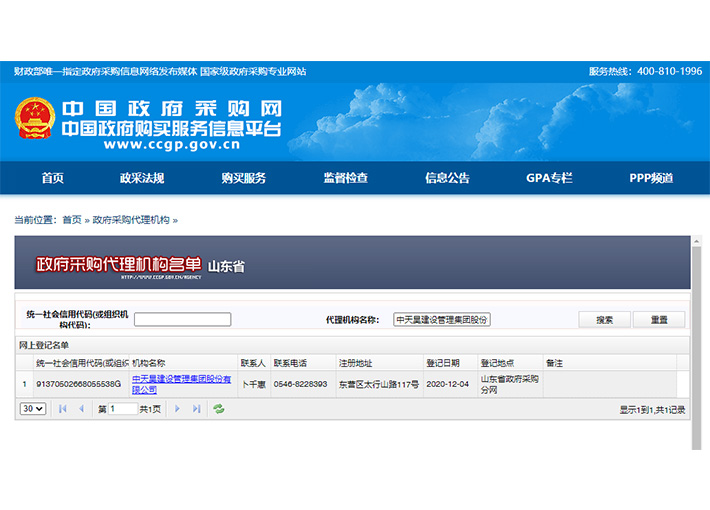Image resolution: width=710 pixels, height=510 pixels.
Task: Click the 重置 button
Action: [659, 320]
